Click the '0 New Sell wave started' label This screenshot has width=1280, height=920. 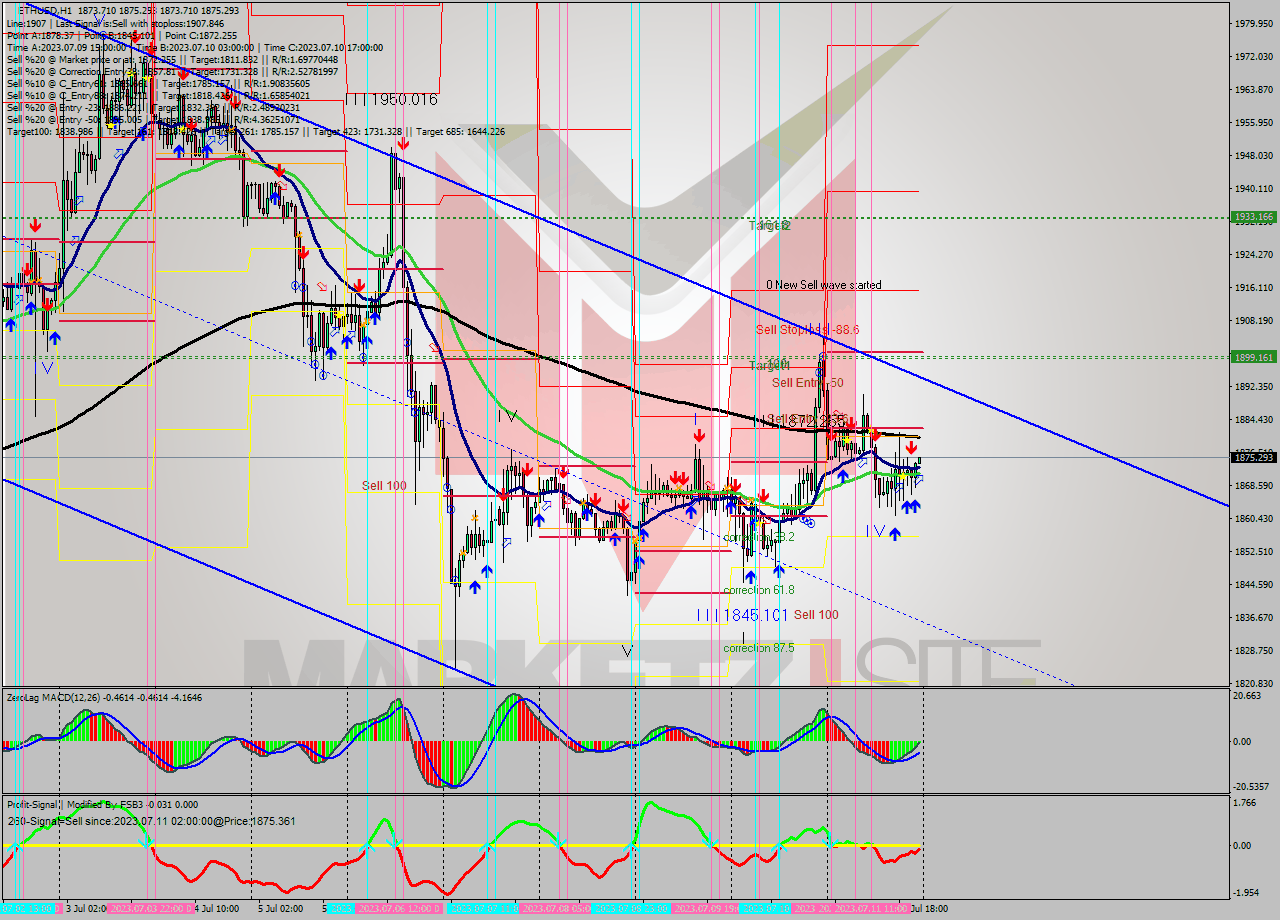[823, 285]
